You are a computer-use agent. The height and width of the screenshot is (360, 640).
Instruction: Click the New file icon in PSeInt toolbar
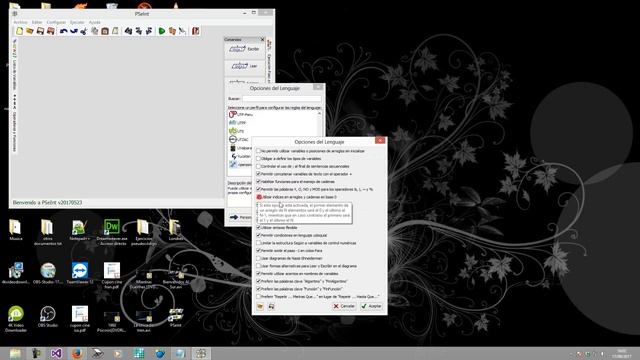[x=19, y=31]
